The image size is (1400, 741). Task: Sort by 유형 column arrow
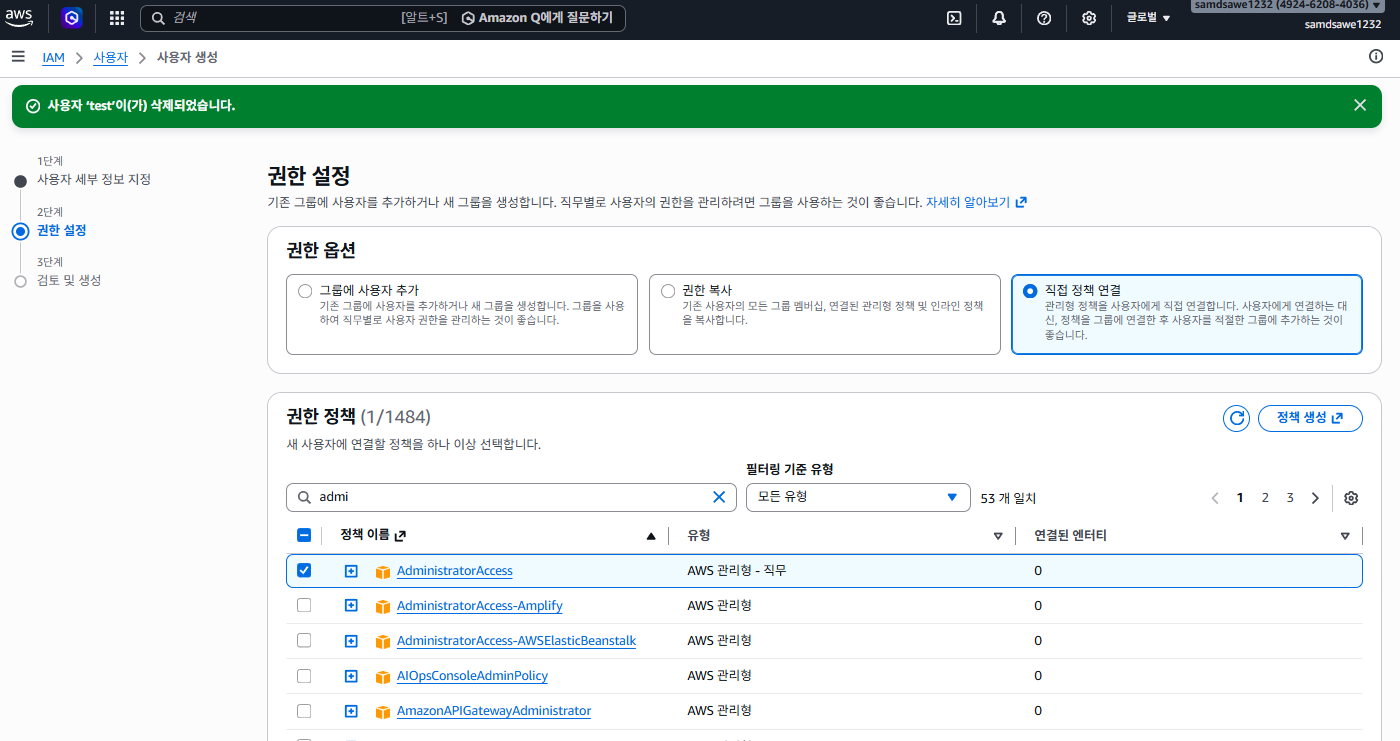point(998,536)
